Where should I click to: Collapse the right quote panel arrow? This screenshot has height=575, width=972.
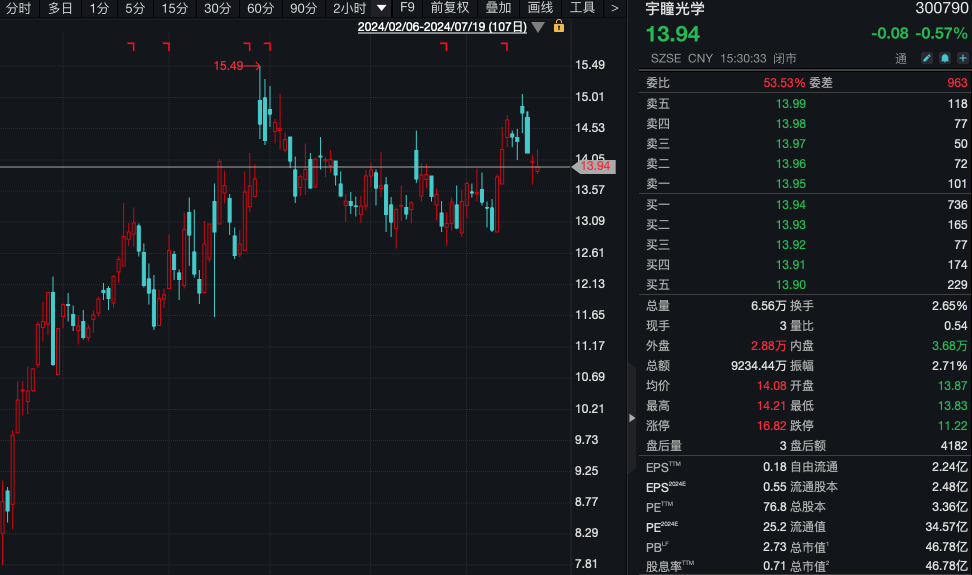click(631, 417)
